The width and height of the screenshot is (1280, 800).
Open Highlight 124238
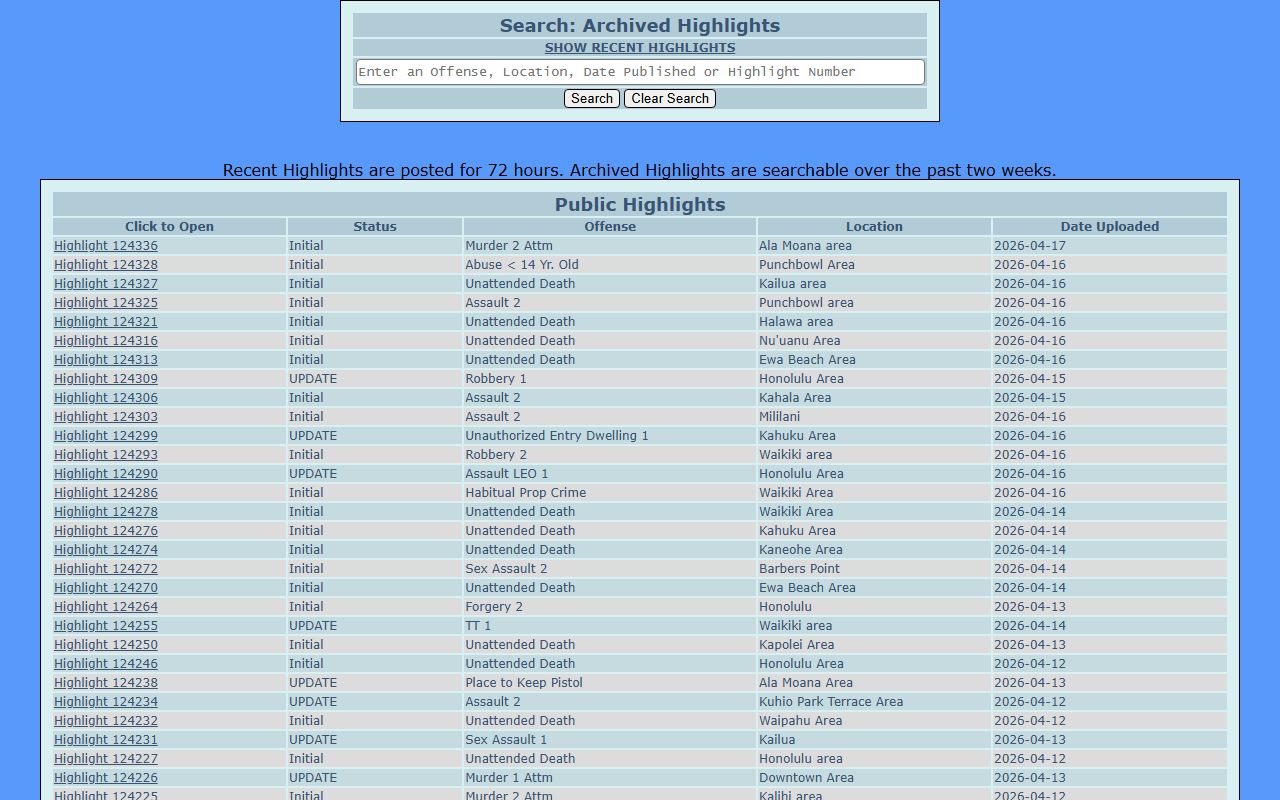(x=106, y=683)
